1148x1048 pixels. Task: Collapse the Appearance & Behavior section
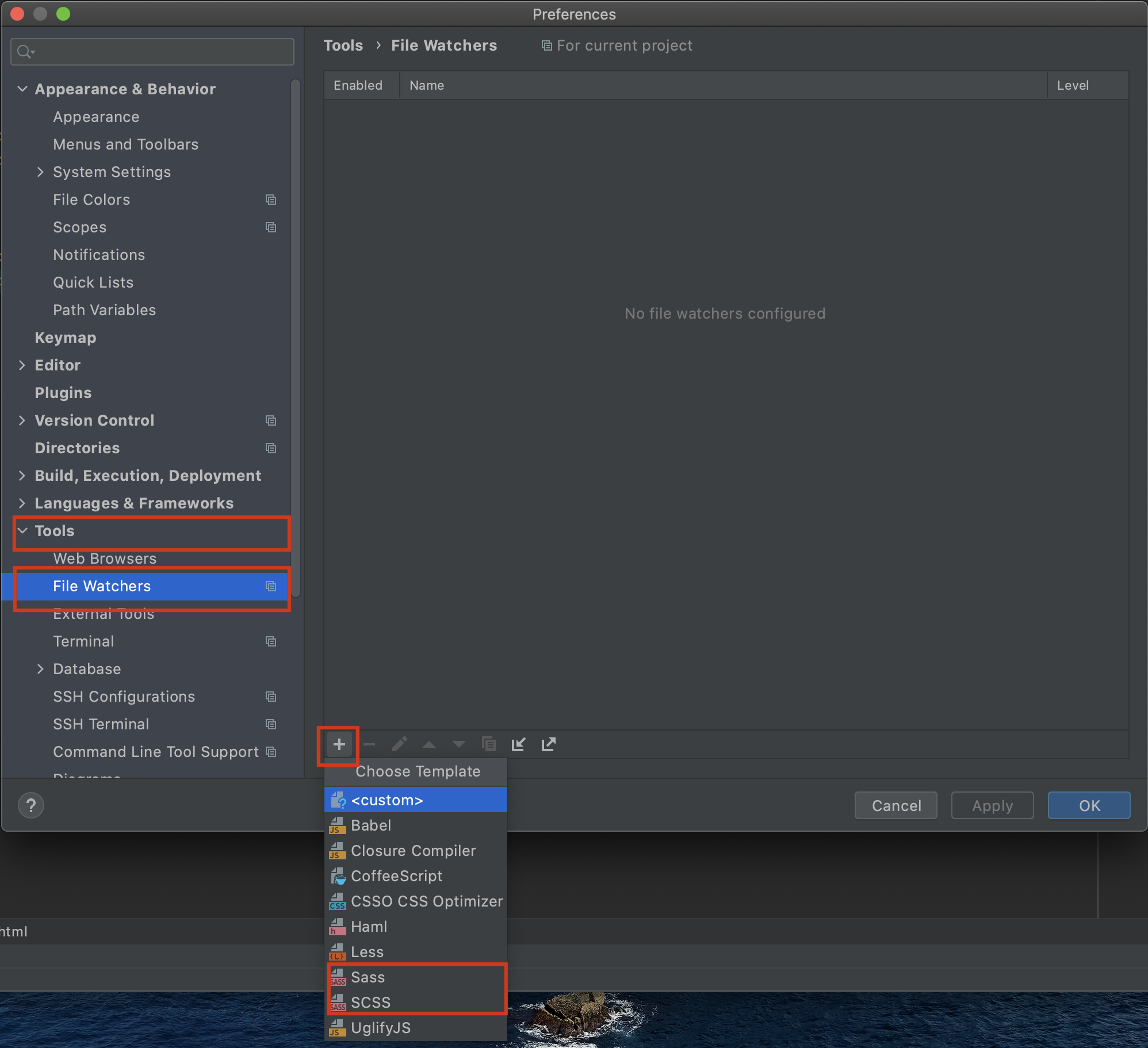(22, 89)
